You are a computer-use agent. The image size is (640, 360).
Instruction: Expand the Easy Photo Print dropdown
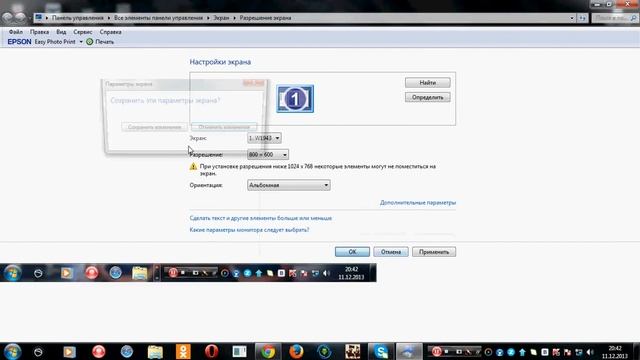[x=81, y=42]
